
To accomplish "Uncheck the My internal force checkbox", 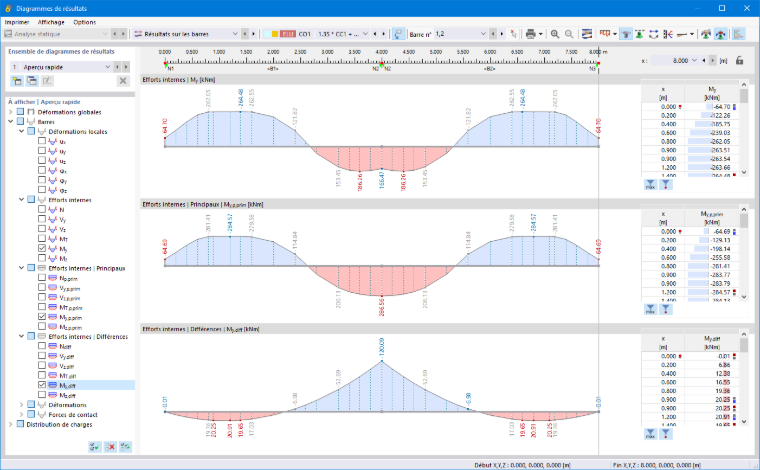I will pos(42,248).
